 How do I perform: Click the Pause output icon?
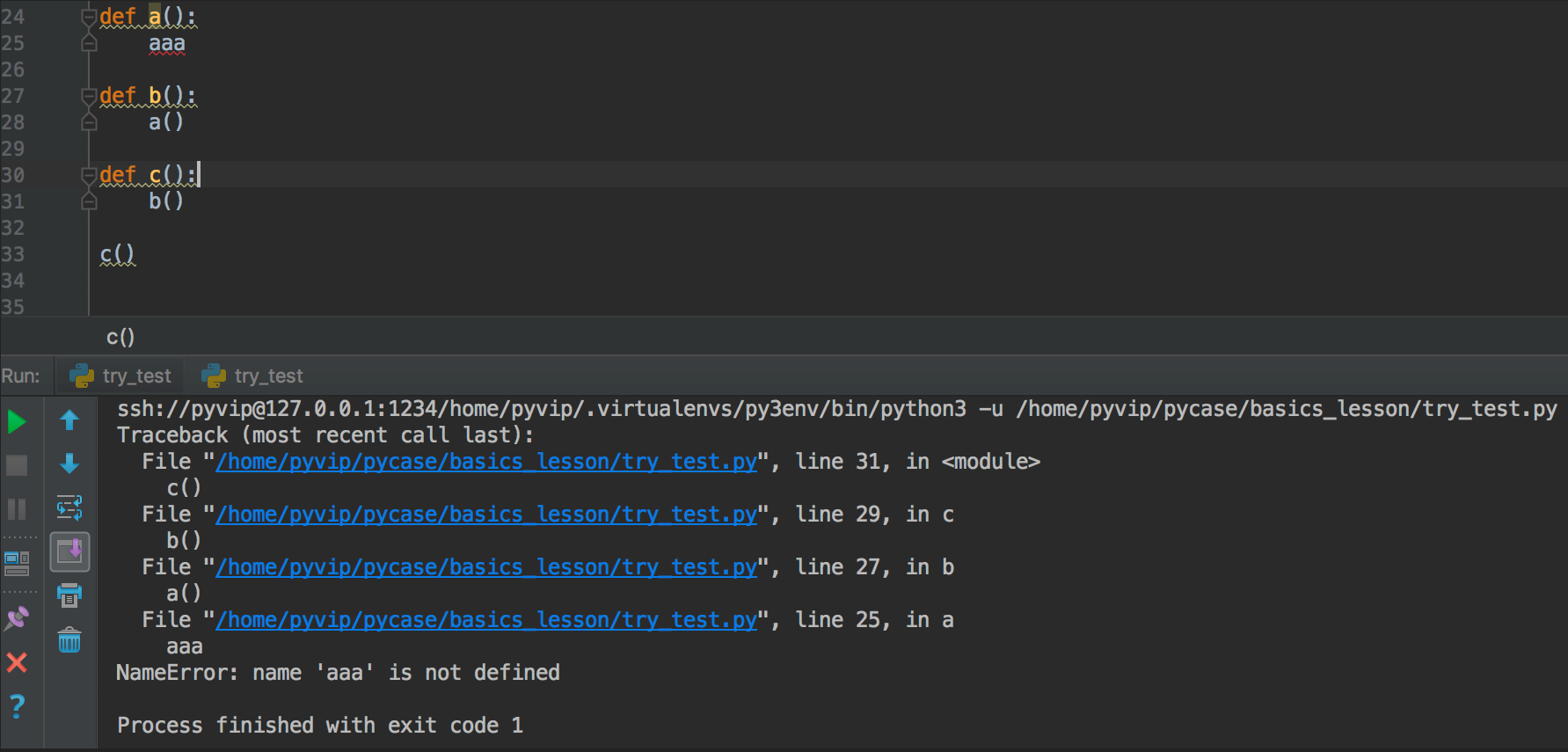point(17,508)
